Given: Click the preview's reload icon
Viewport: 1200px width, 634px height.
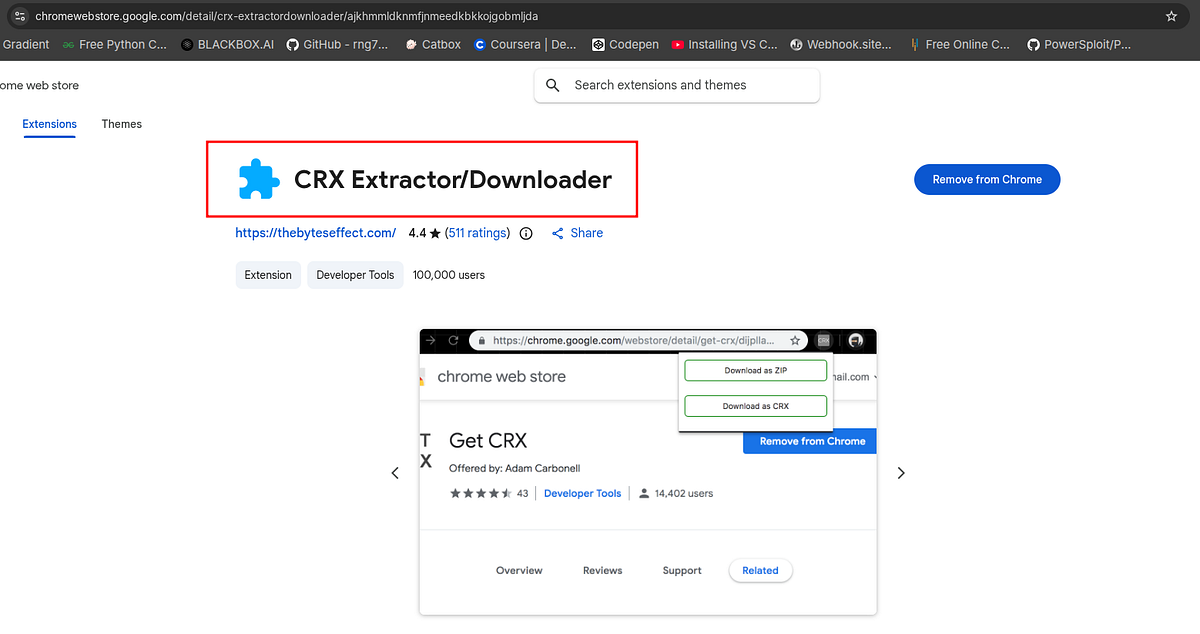Looking at the screenshot, I should click(x=453, y=341).
